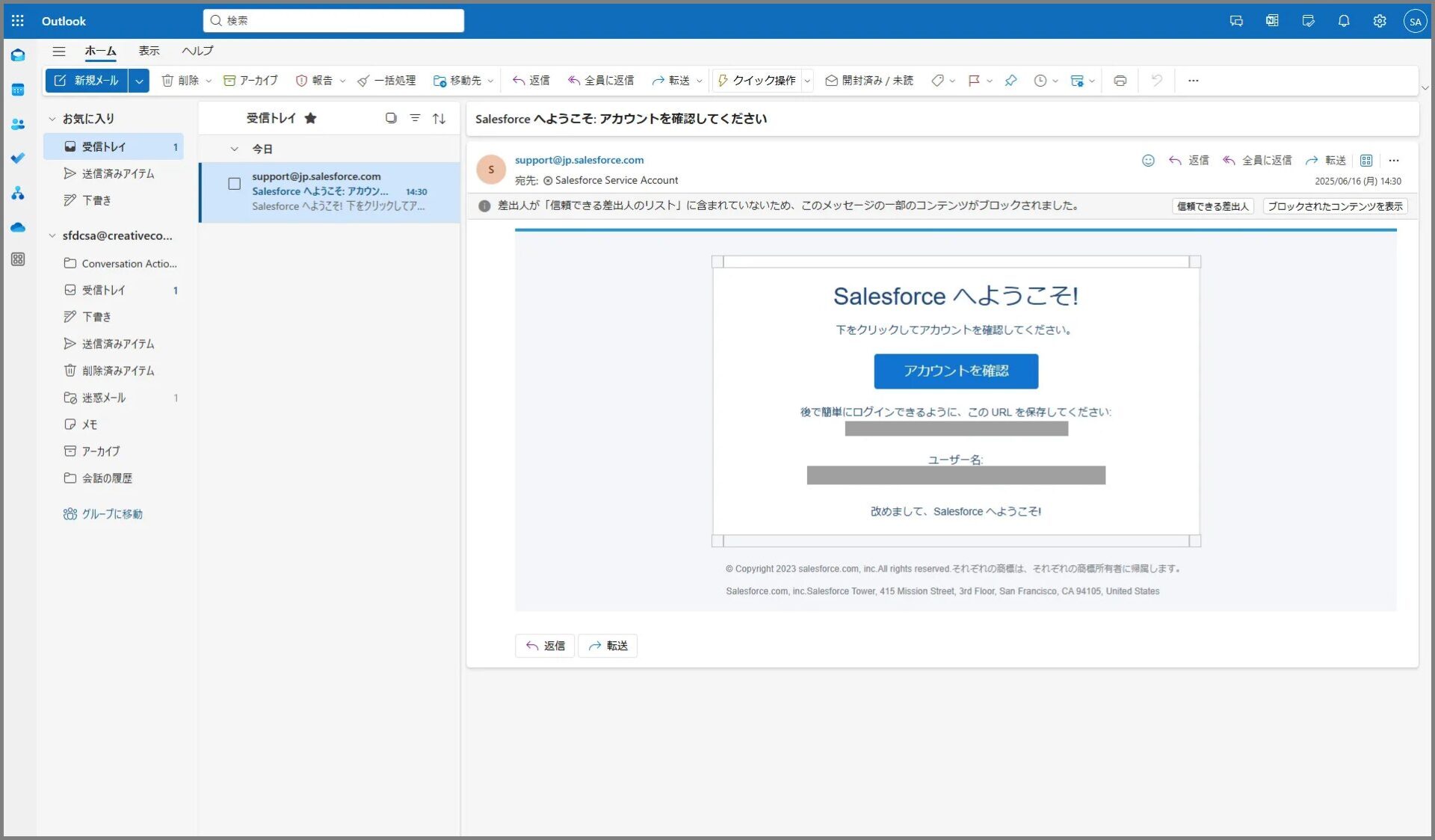The height and width of the screenshot is (840, 1435).
Task: Open the Calendar app in left rail
Action: pyautogui.click(x=18, y=90)
